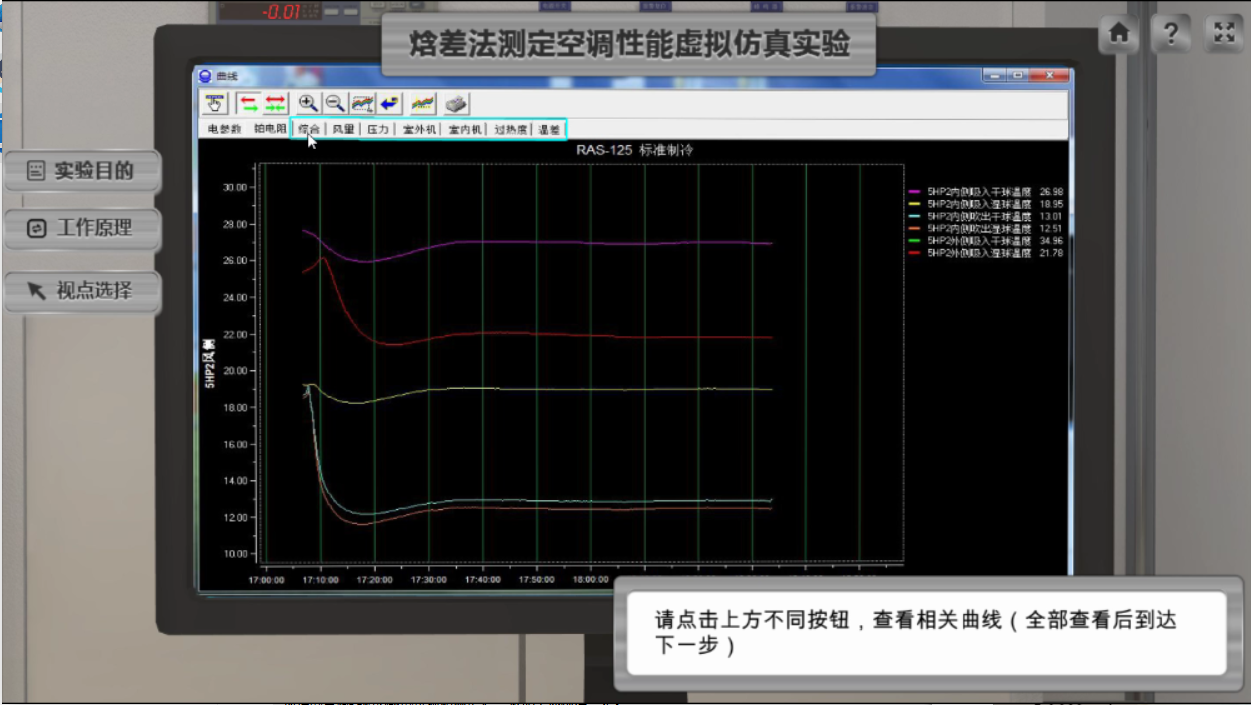Click the multicolor curve chart icon
This screenshot has width=1251, height=705.
[423, 103]
